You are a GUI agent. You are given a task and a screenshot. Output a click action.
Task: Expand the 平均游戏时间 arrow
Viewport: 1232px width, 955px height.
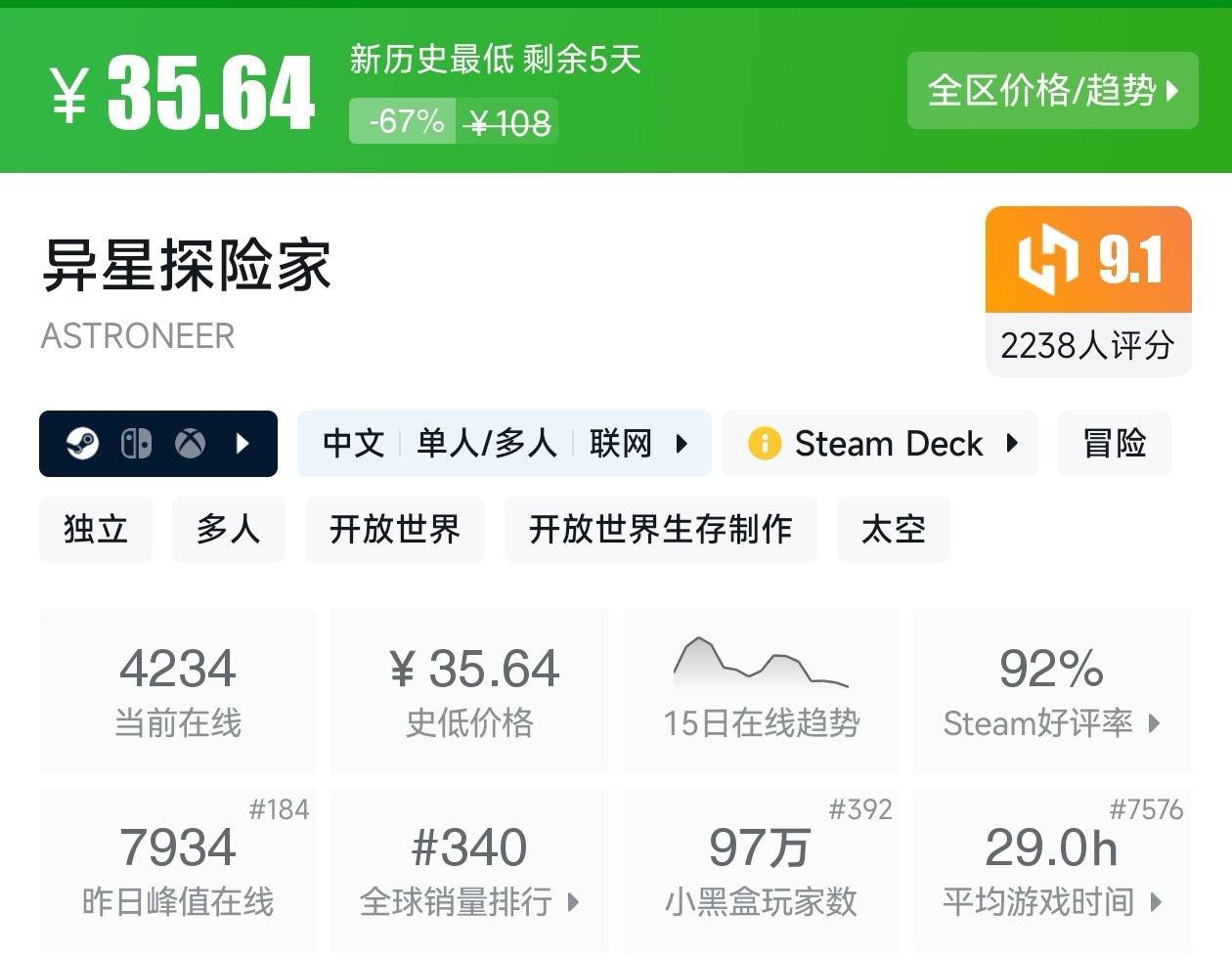coord(1156,902)
